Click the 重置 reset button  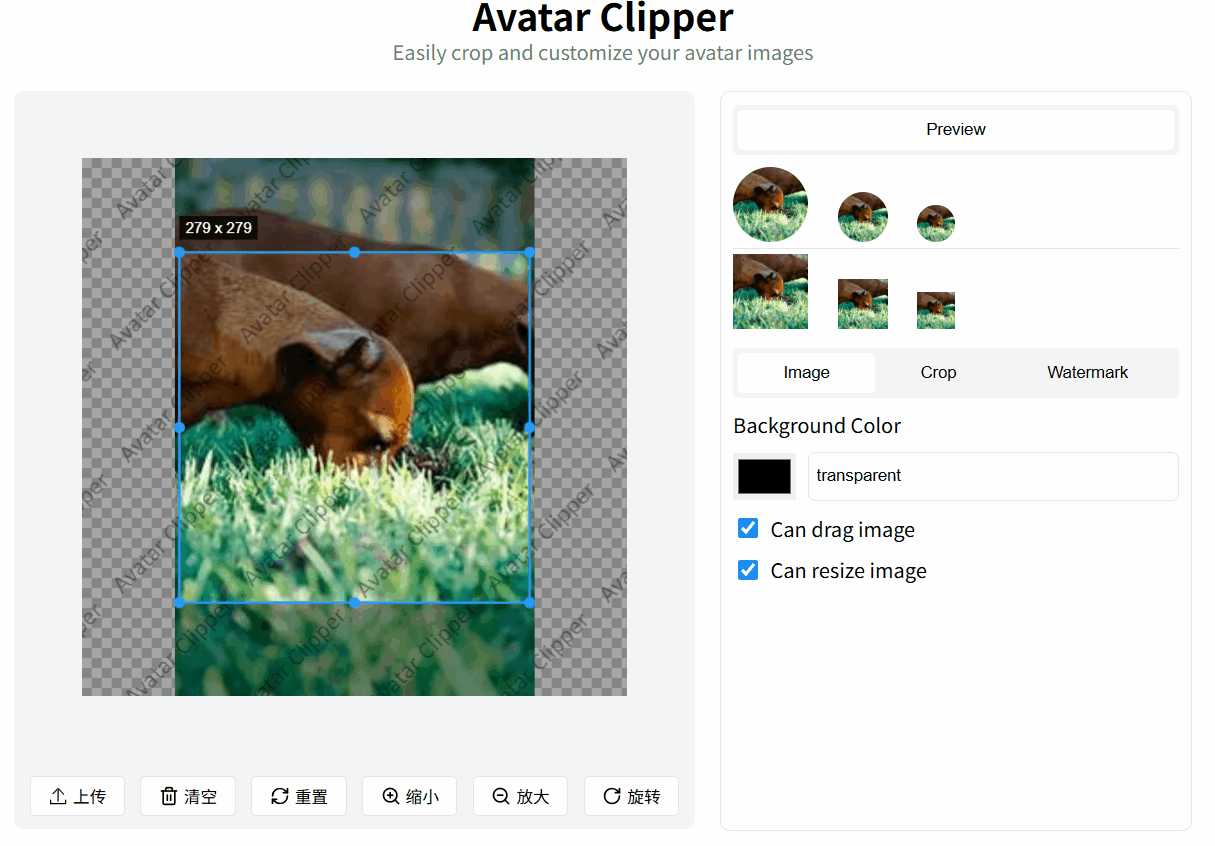click(x=299, y=796)
